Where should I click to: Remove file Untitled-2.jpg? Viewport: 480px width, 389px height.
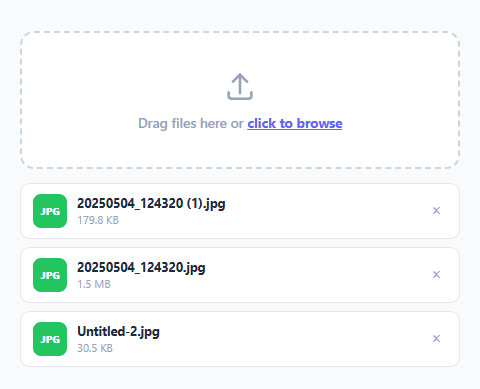pos(436,339)
